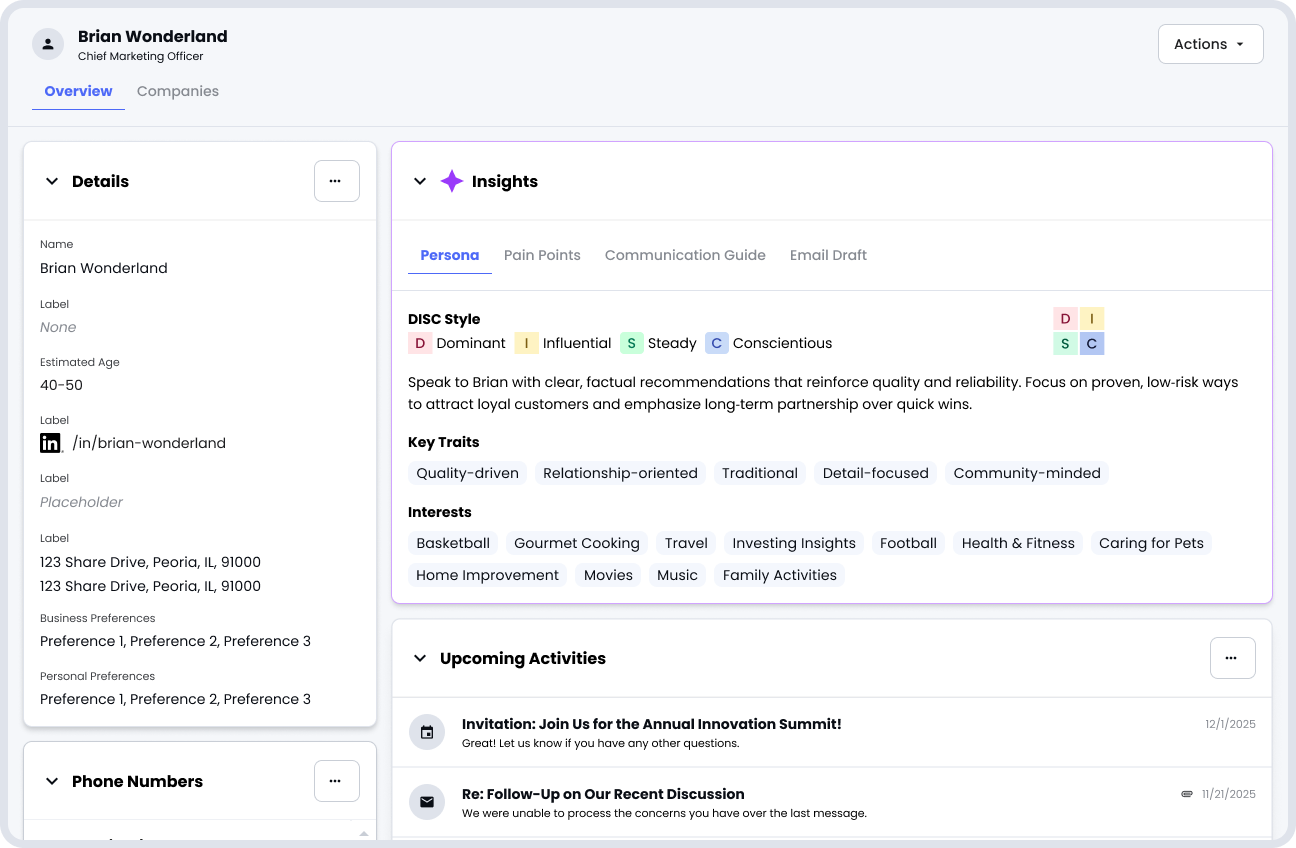The width and height of the screenshot is (1296, 848).
Task: Switch to the Companies tab
Action: (178, 91)
